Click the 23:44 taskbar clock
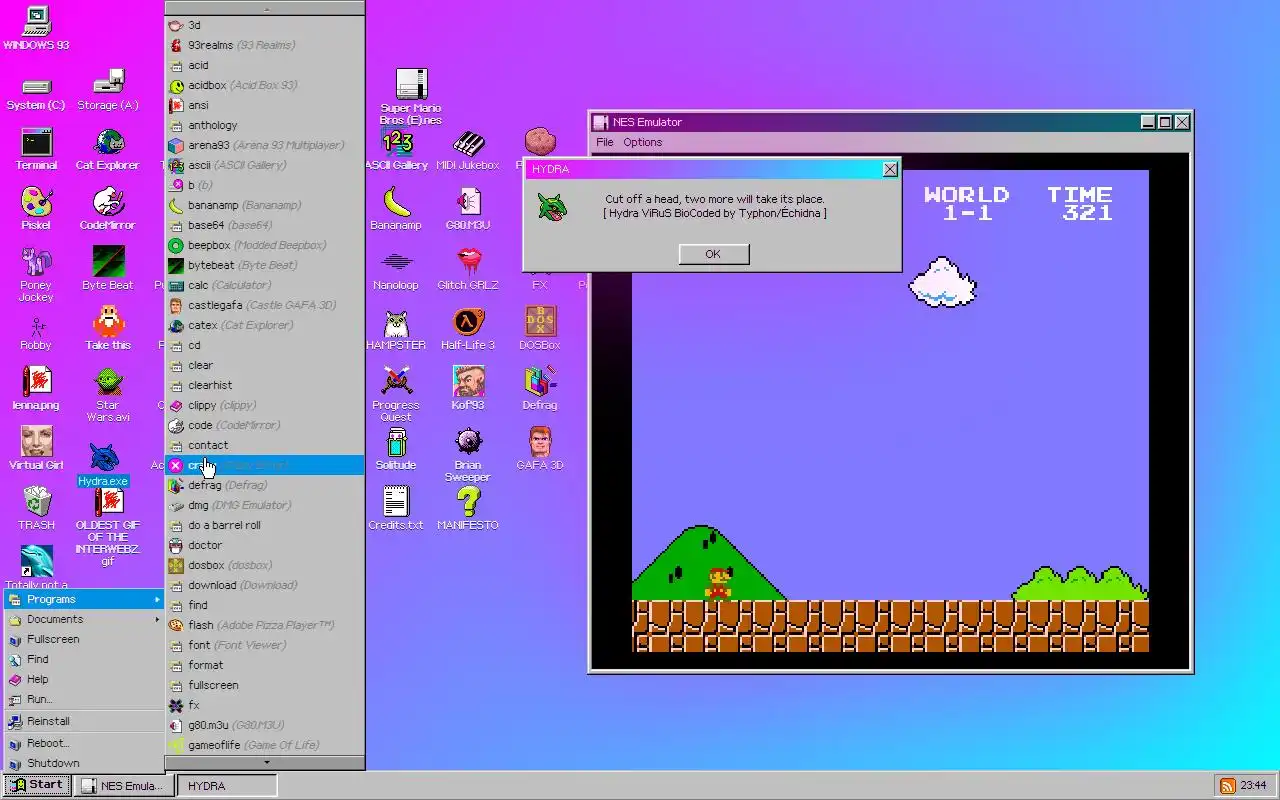 coord(1253,786)
